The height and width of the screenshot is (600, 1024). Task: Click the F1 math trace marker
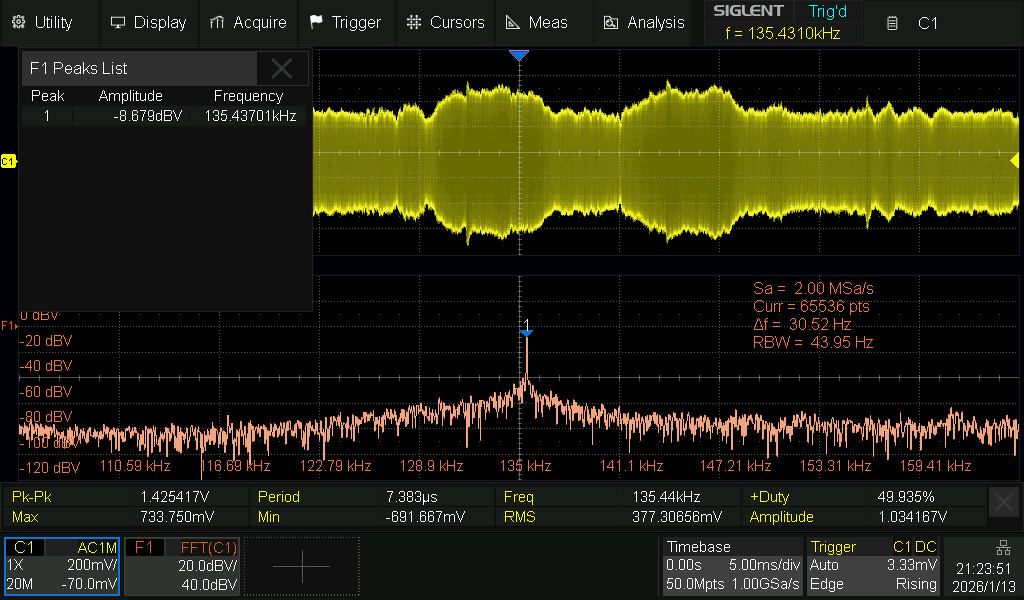coord(8,325)
